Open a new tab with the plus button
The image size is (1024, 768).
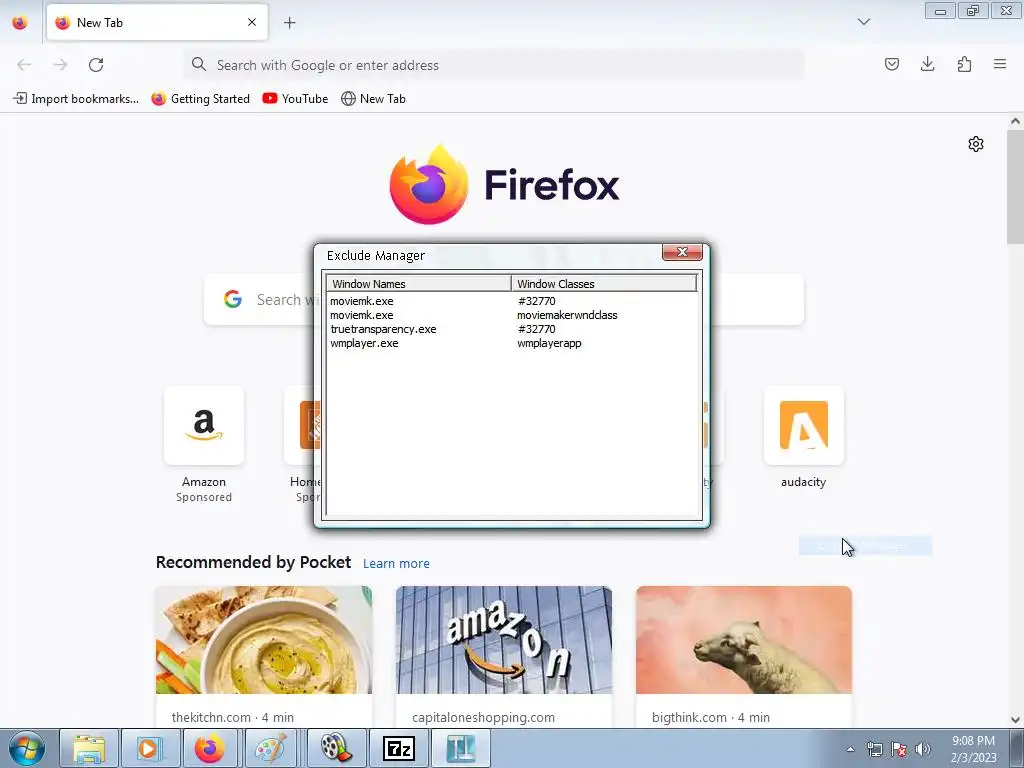point(289,23)
